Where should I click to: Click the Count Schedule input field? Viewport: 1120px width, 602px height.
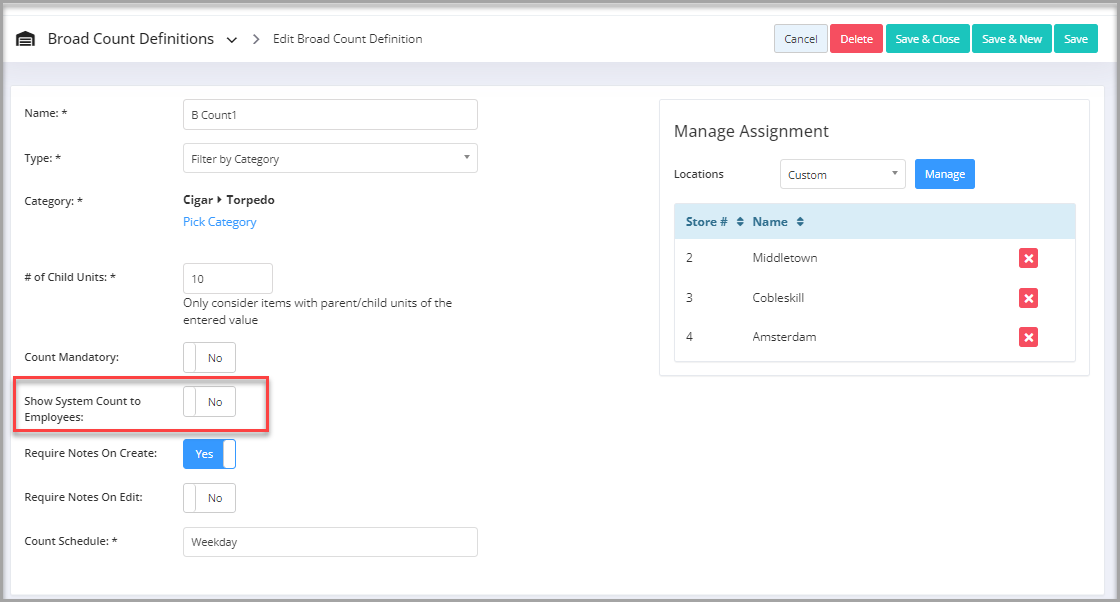point(330,542)
